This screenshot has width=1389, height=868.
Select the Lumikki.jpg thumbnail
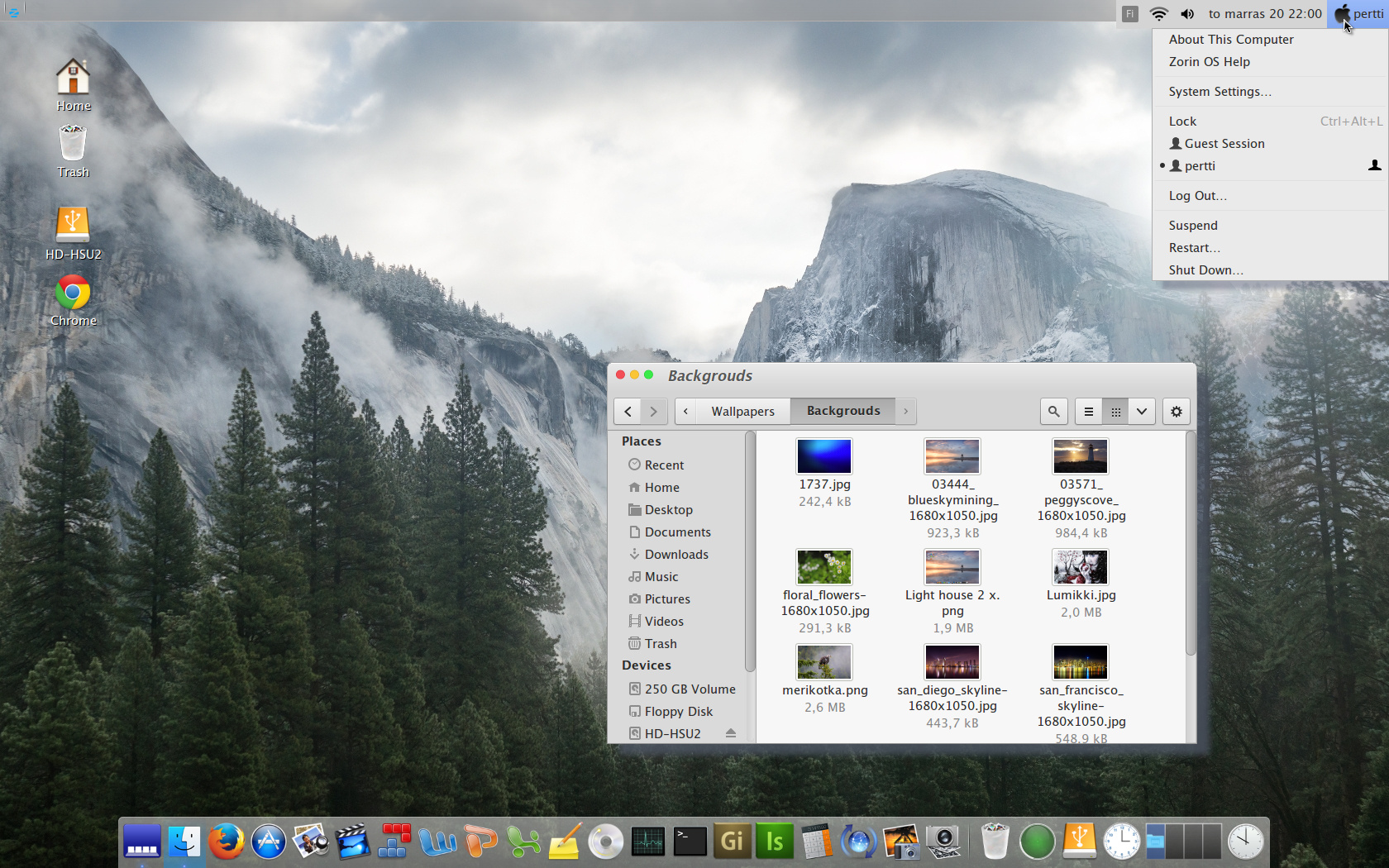pos(1081,568)
